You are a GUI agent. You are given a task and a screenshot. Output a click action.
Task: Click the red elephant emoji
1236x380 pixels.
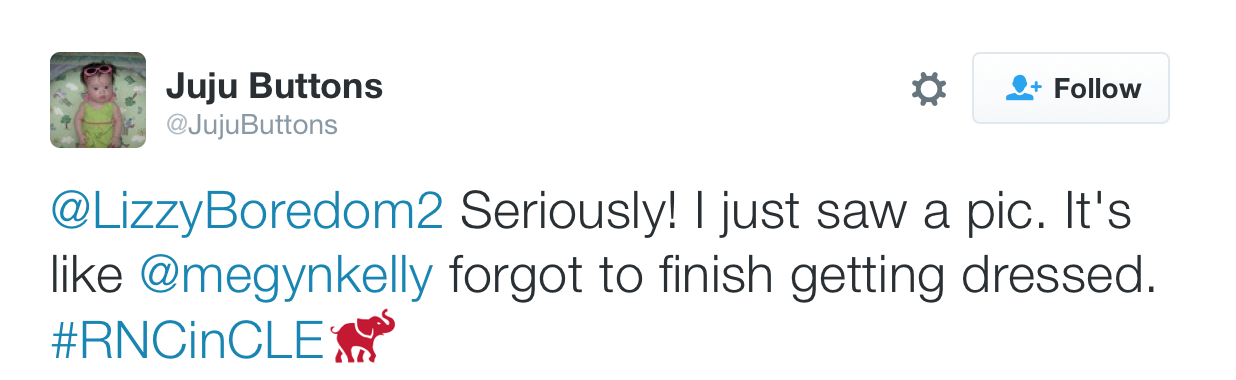click(364, 337)
